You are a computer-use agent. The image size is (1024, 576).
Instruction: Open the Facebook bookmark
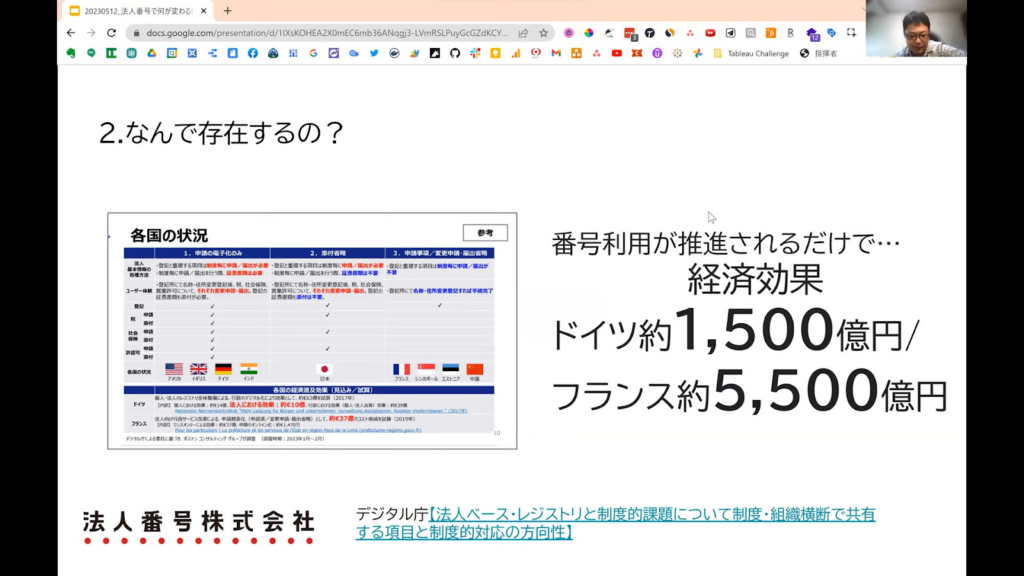(252, 53)
